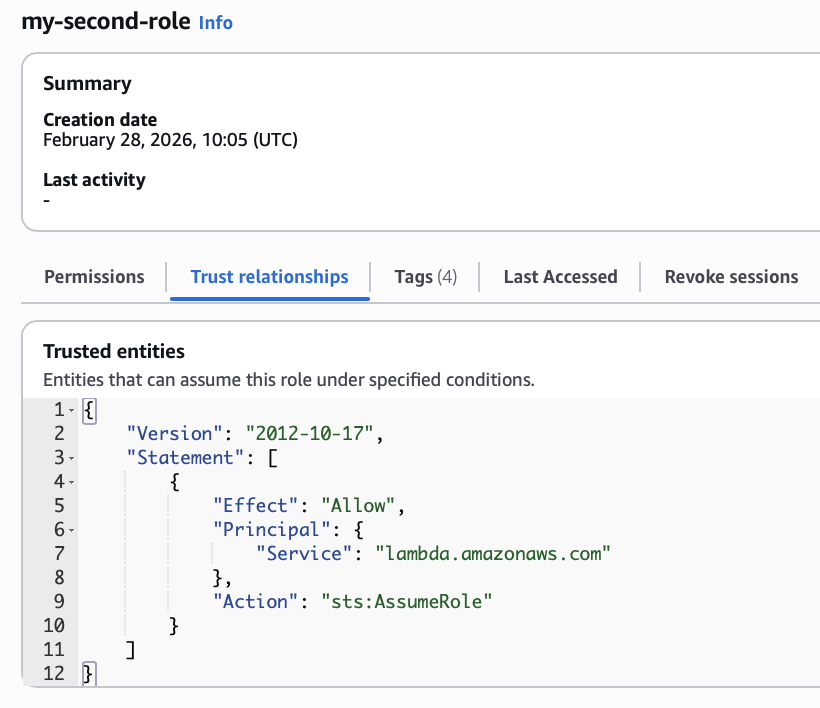
Task: Collapse the Statement array fold arrow on line 3
Action: point(72,458)
